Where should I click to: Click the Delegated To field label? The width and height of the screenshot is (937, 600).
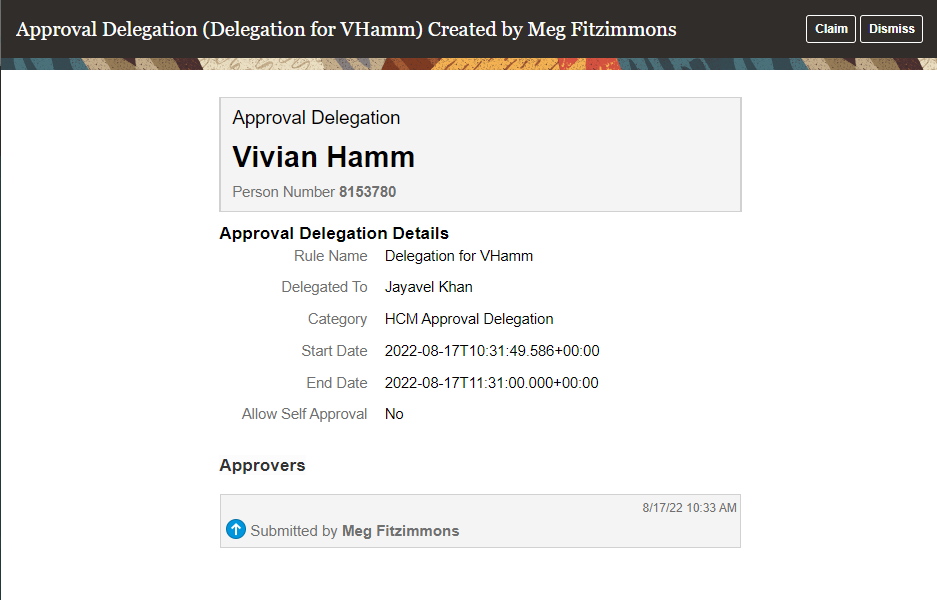point(324,287)
